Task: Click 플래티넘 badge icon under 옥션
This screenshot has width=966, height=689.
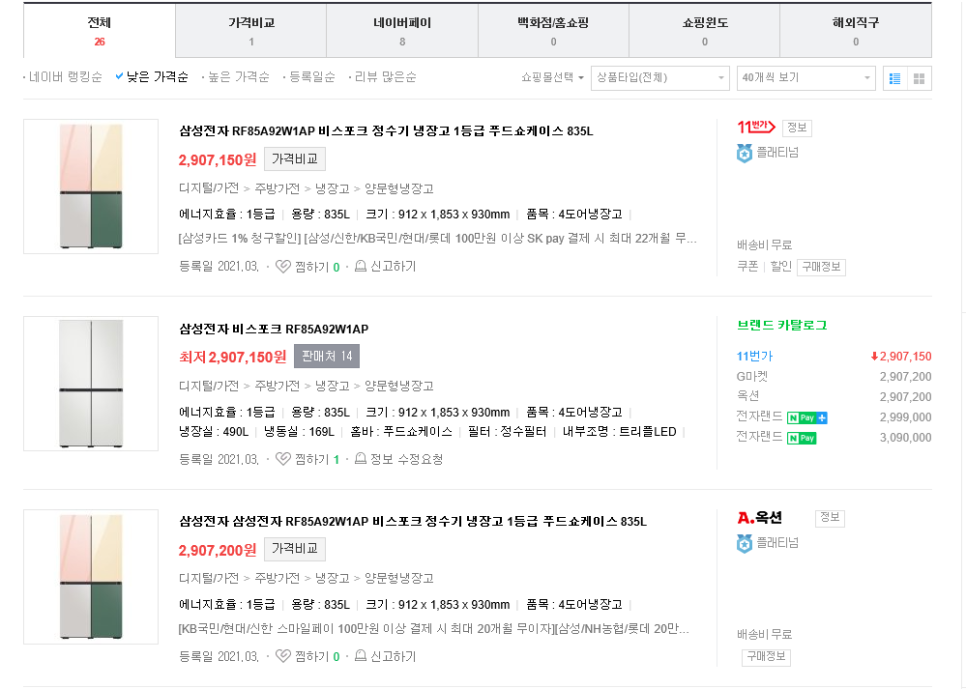Action: 744,543
